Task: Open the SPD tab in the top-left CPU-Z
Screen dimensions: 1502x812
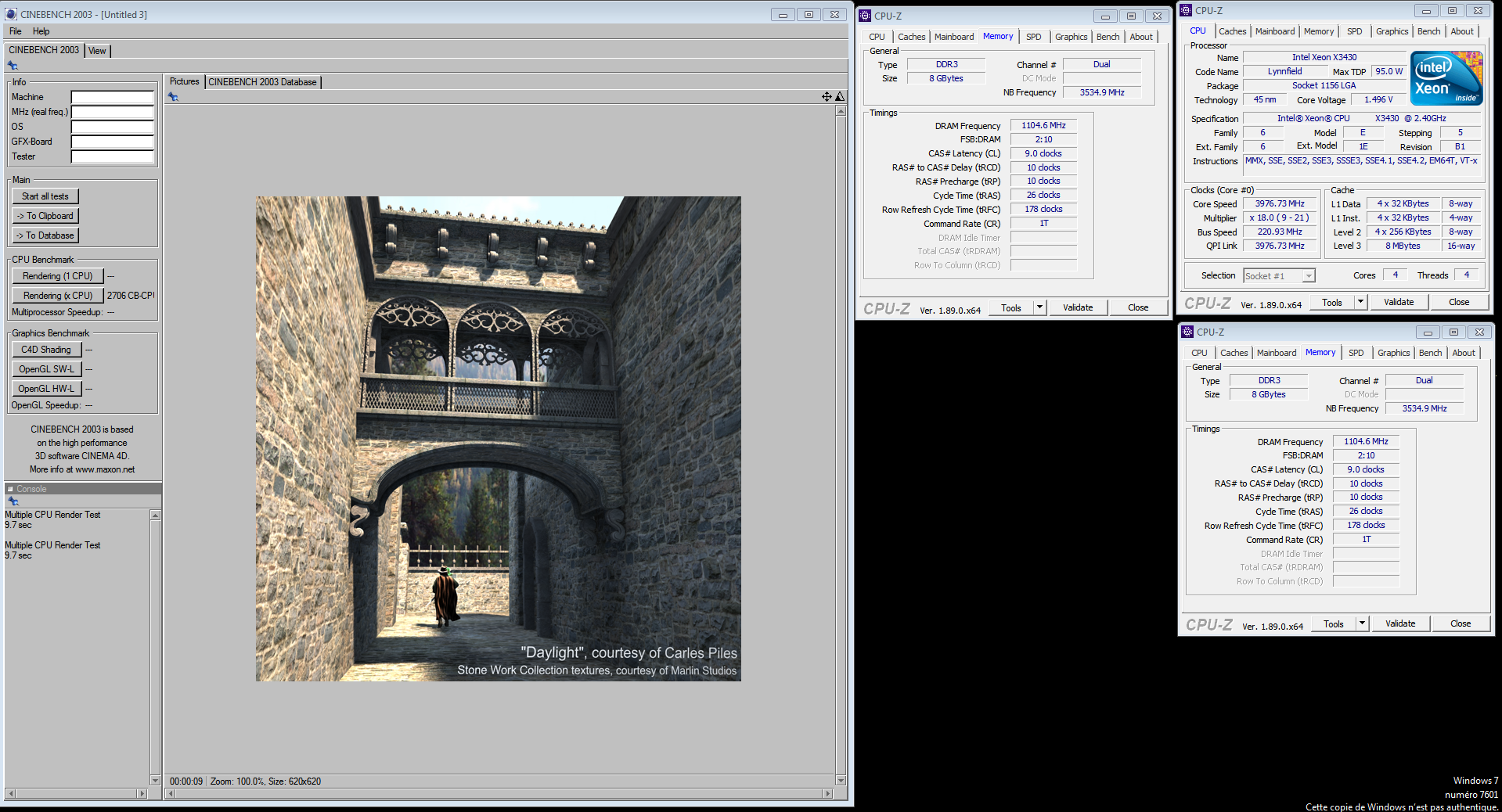Action: coord(1034,37)
